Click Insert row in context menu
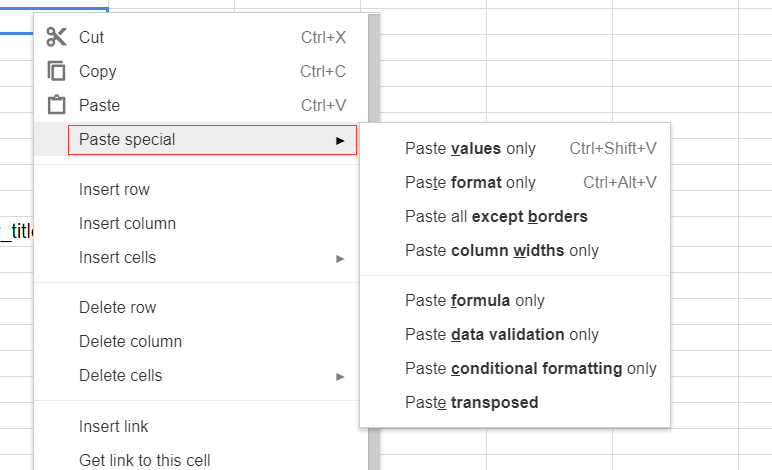 point(114,190)
